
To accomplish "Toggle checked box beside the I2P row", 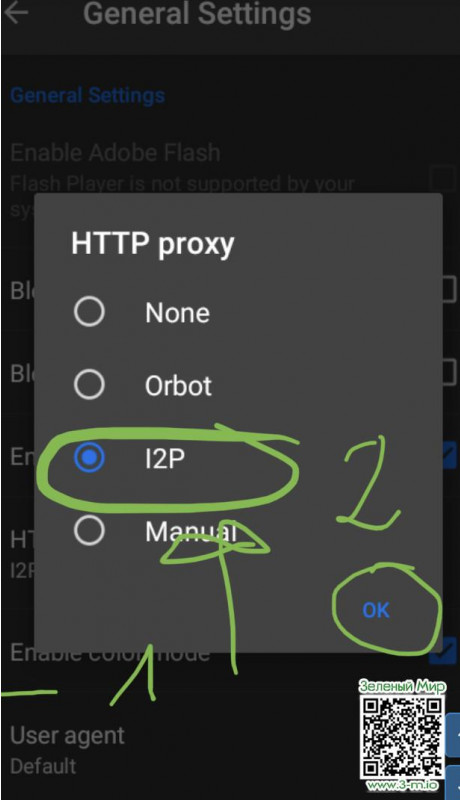I will point(449,455).
